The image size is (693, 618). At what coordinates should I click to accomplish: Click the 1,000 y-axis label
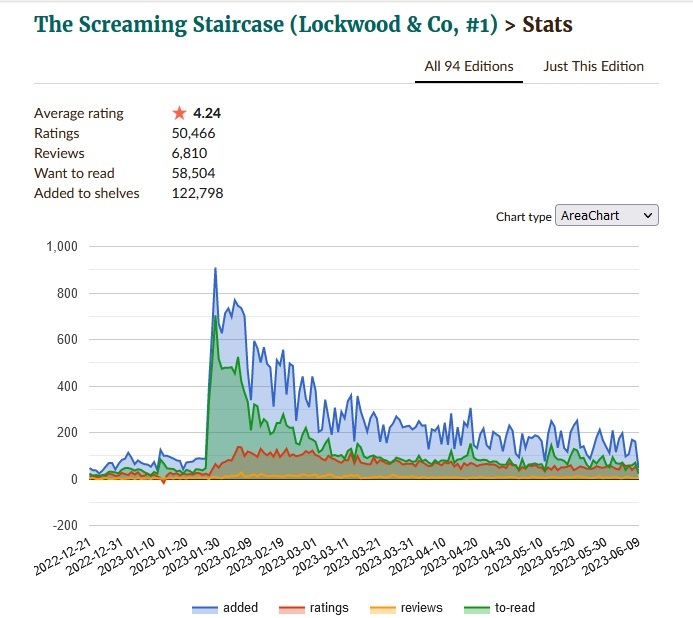coord(62,247)
